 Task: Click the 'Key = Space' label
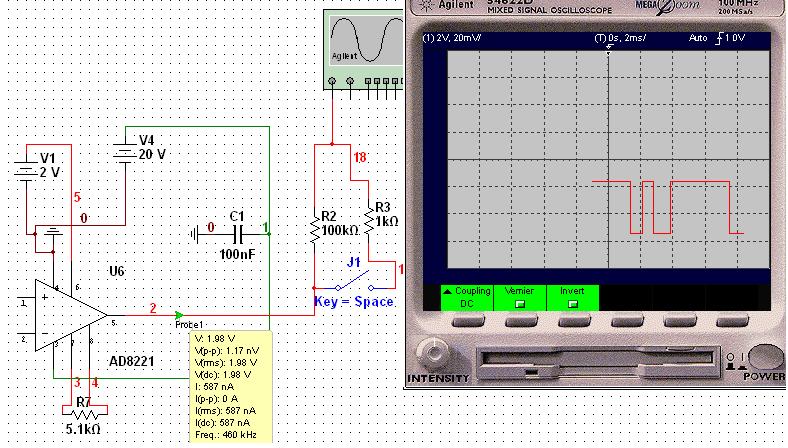click(x=353, y=302)
